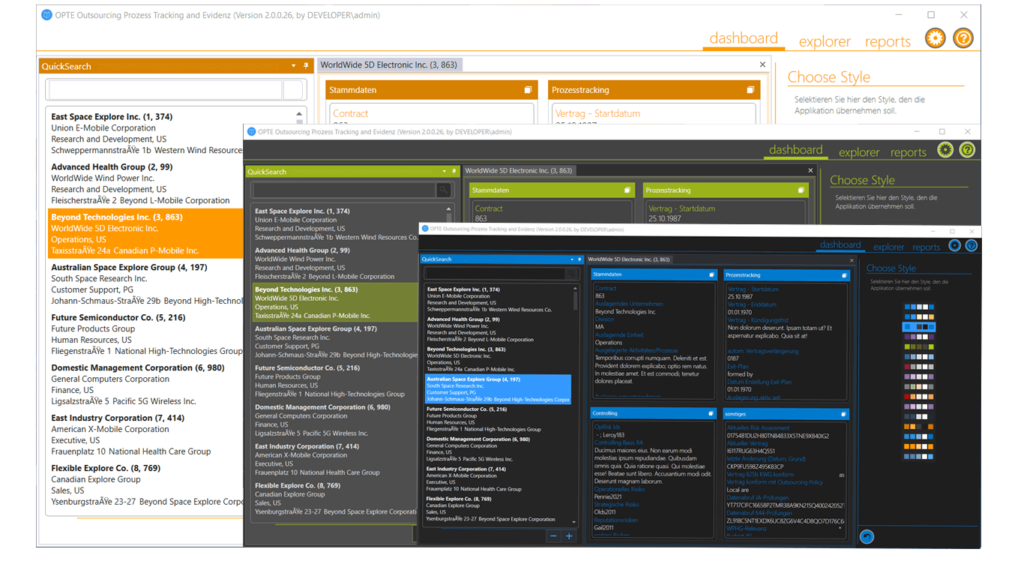Switch to explorer tab in orange window

tap(824, 41)
